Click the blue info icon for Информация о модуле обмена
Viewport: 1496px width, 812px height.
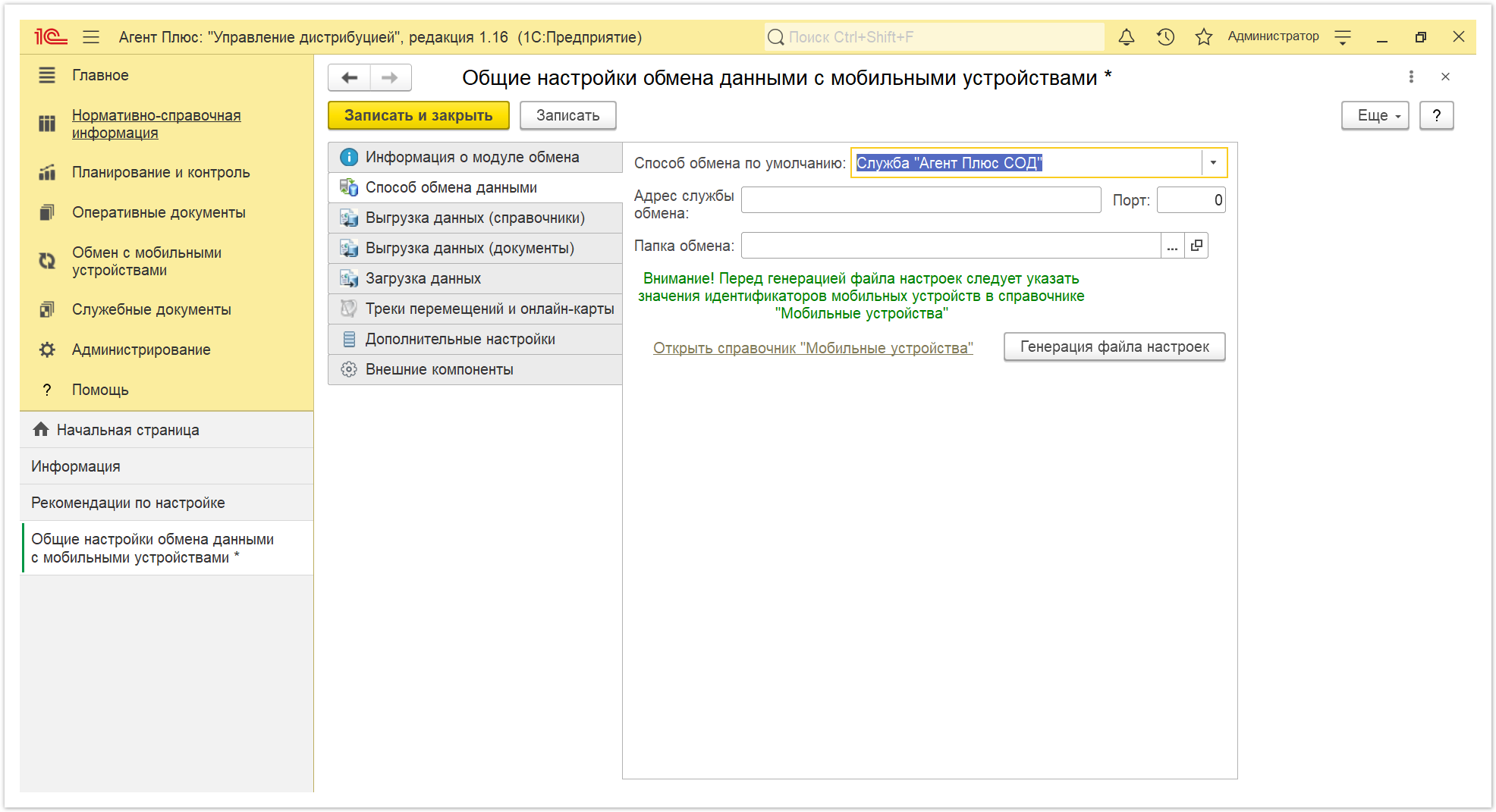pos(349,157)
